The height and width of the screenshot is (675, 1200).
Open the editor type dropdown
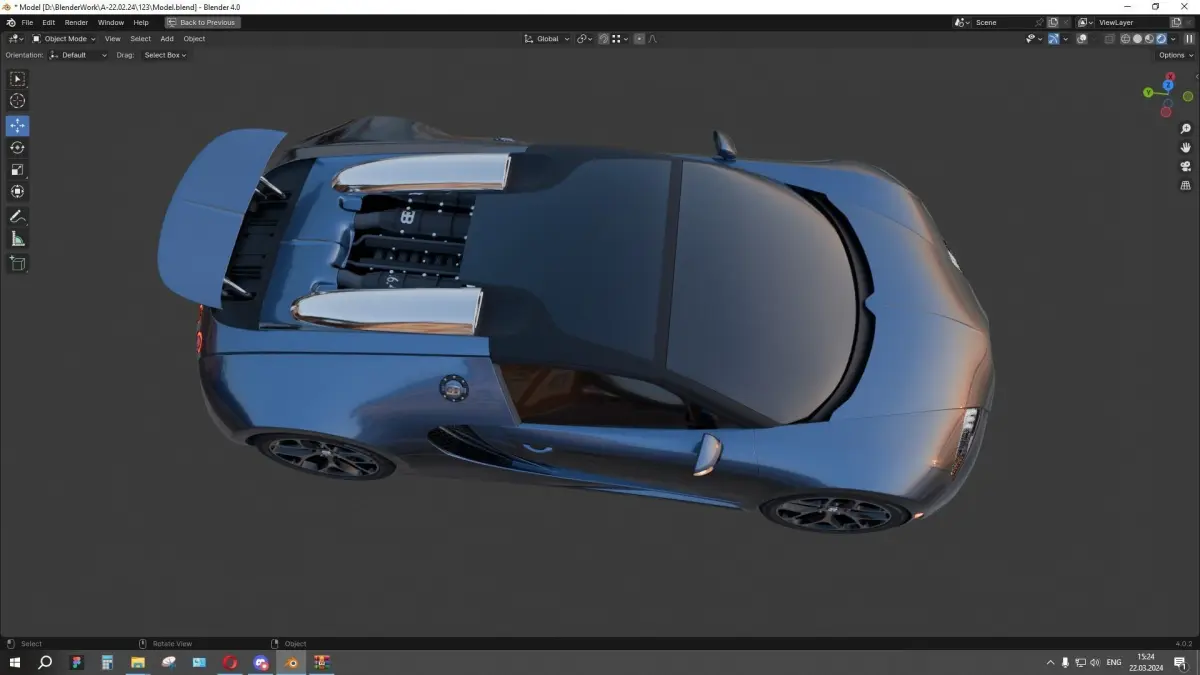click(15, 39)
